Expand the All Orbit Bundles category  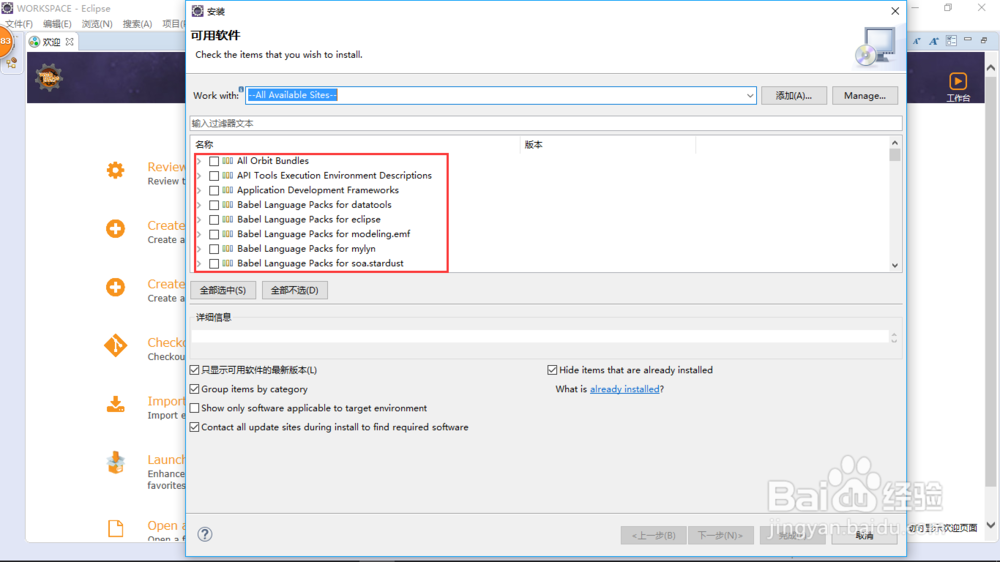click(x=199, y=161)
